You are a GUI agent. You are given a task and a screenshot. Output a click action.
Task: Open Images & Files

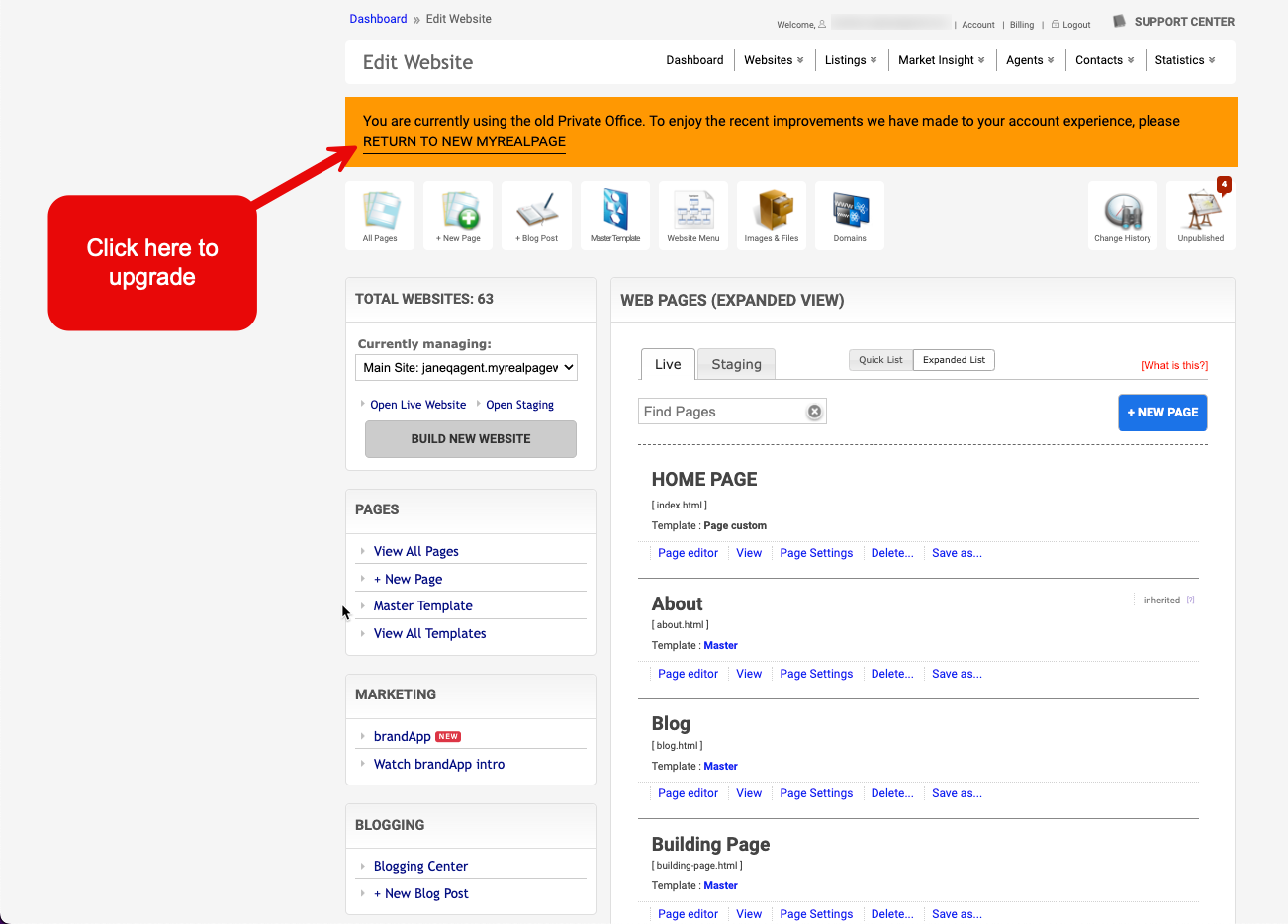pyautogui.click(x=771, y=215)
